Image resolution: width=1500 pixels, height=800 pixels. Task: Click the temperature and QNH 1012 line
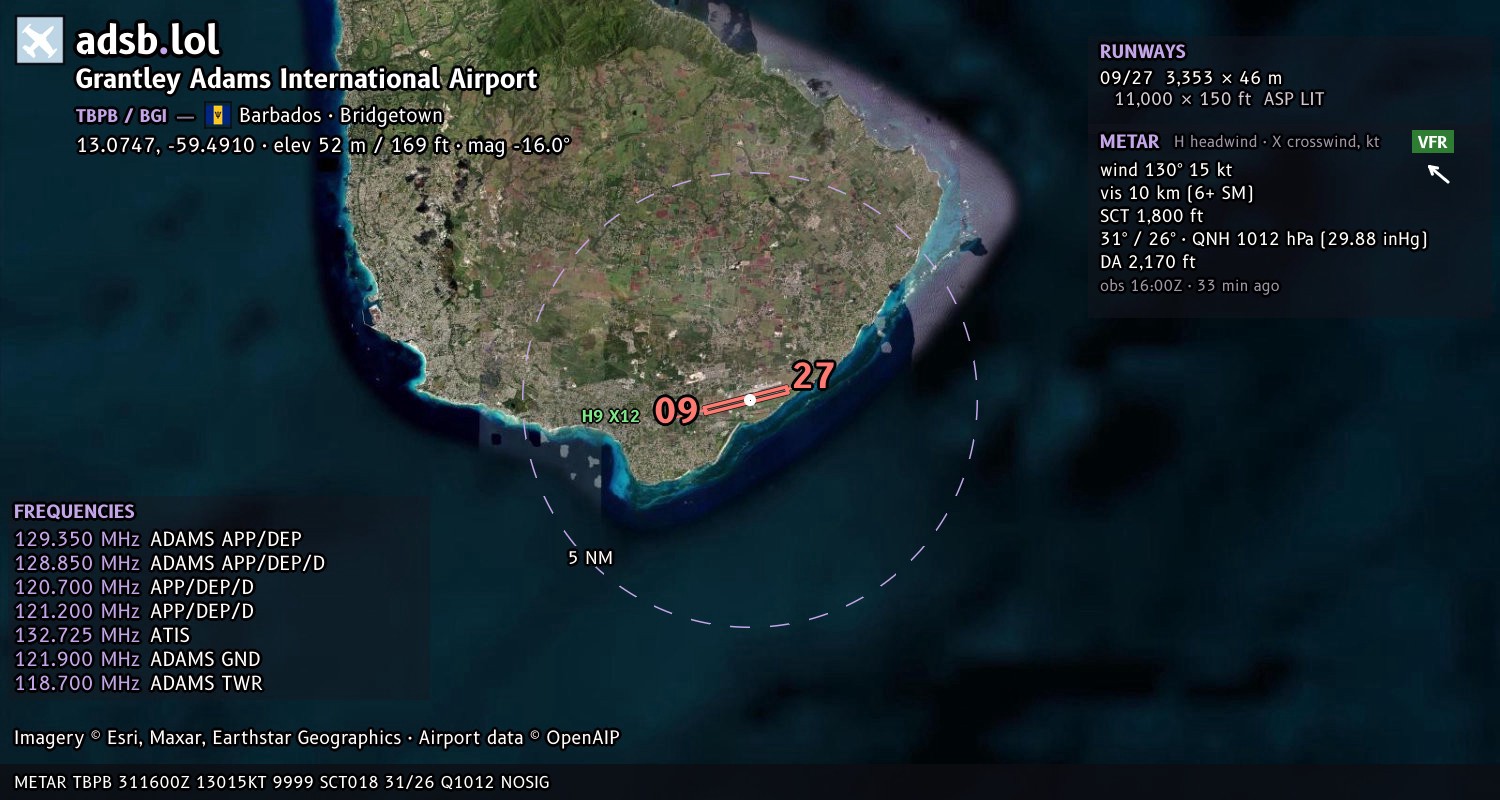point(1264,239)
